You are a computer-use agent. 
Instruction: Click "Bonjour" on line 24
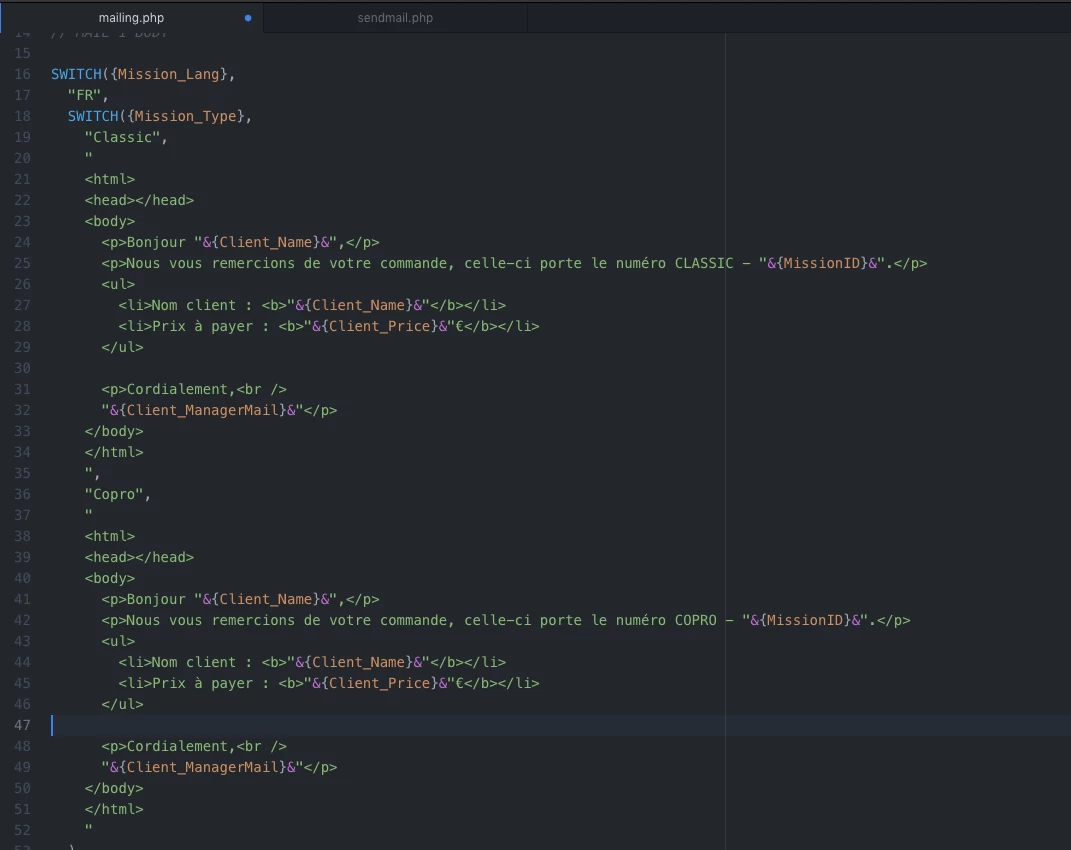click(156, 243)
